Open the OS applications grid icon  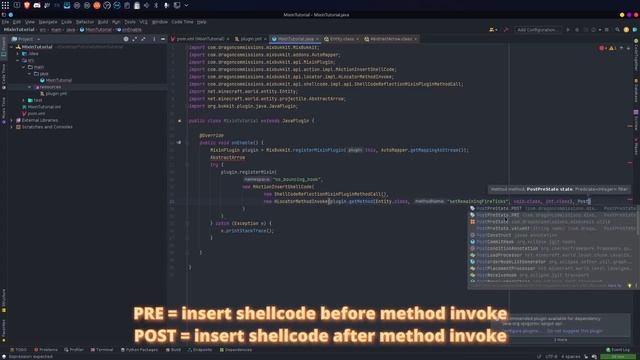pos(5,5)
